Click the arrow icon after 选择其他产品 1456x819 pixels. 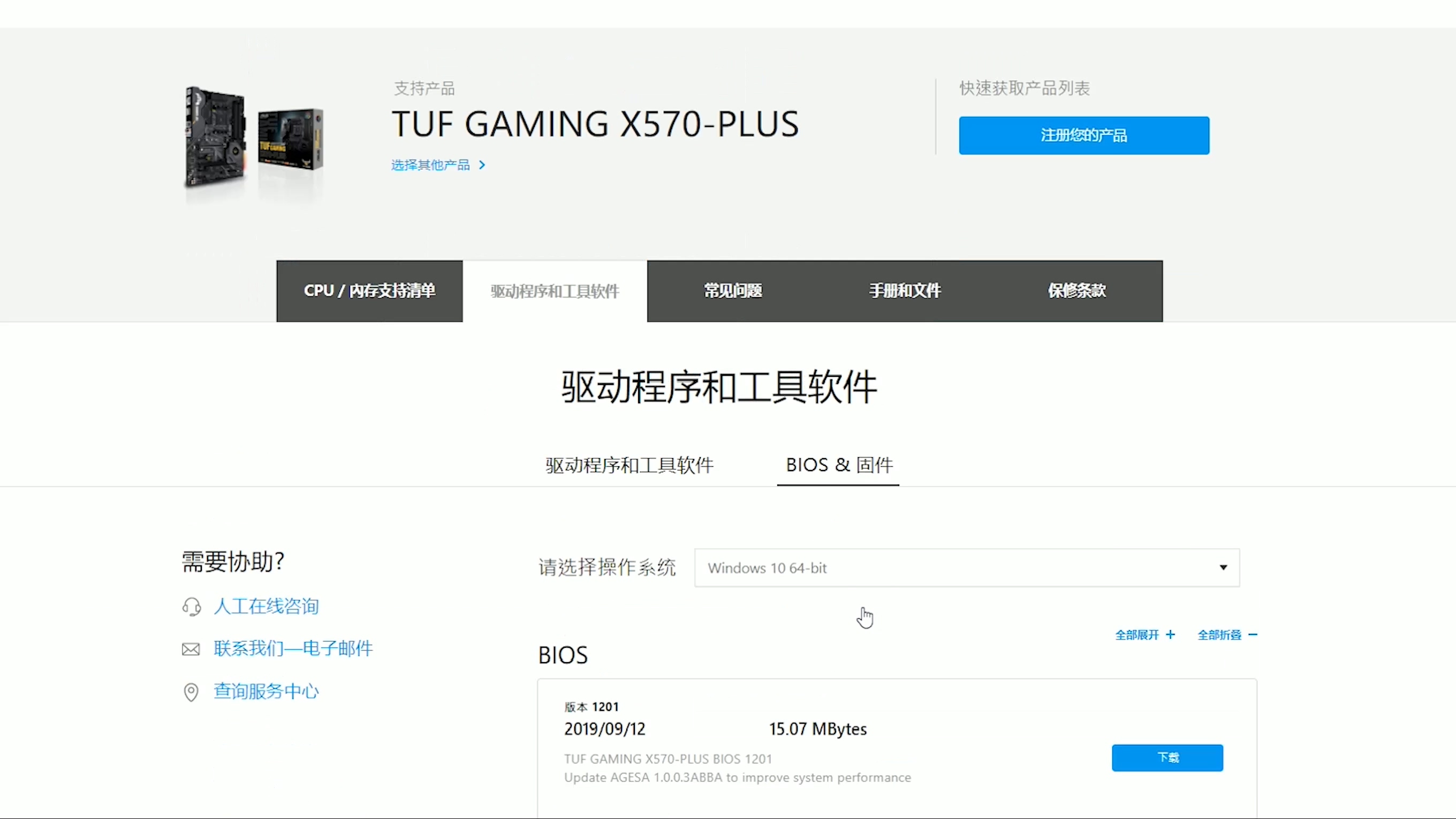click(483, 164)
